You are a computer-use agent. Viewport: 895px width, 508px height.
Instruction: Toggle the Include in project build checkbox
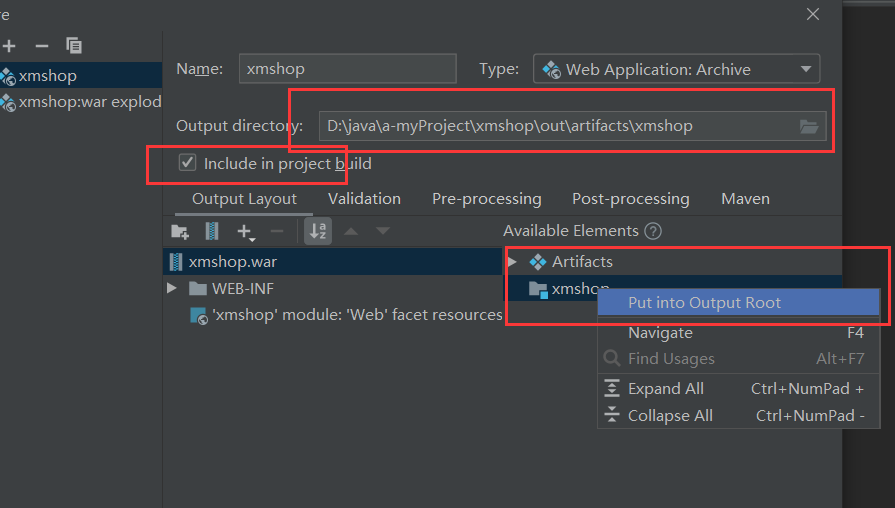187,163
